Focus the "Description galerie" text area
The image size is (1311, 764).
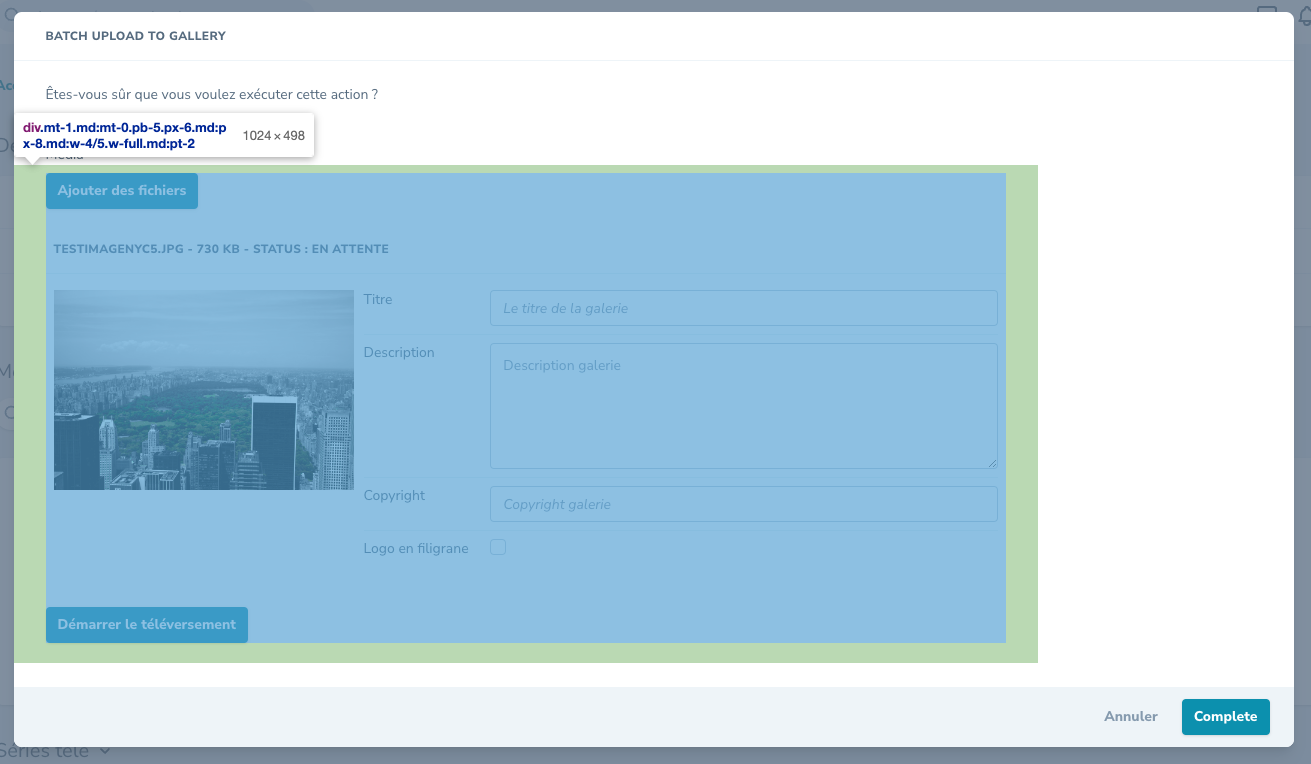tap(743, 405)
